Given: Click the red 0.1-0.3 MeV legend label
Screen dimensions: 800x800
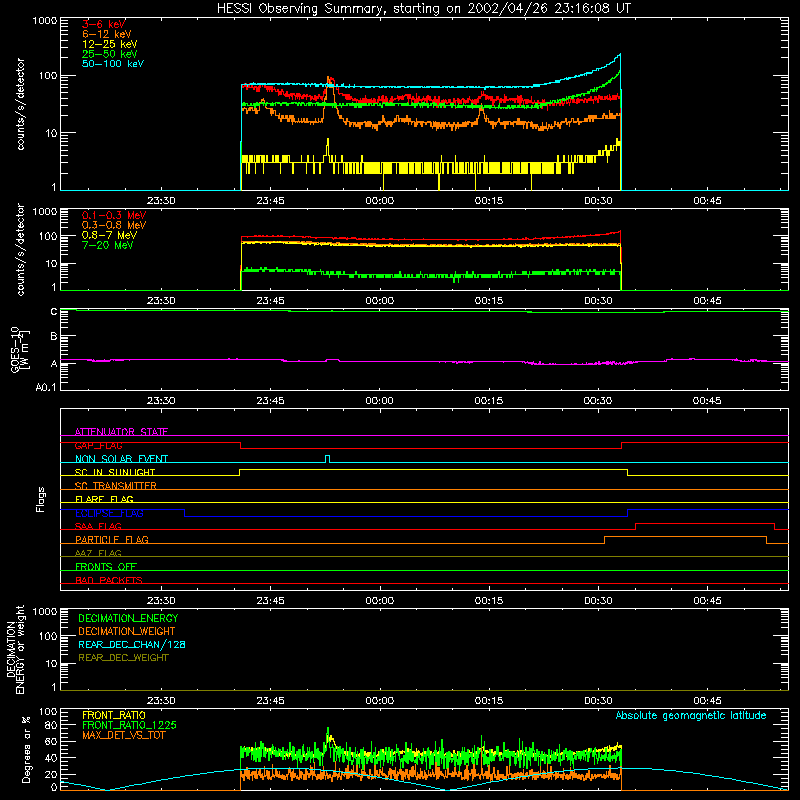Looking at the screenshot, I should (114, 215).
